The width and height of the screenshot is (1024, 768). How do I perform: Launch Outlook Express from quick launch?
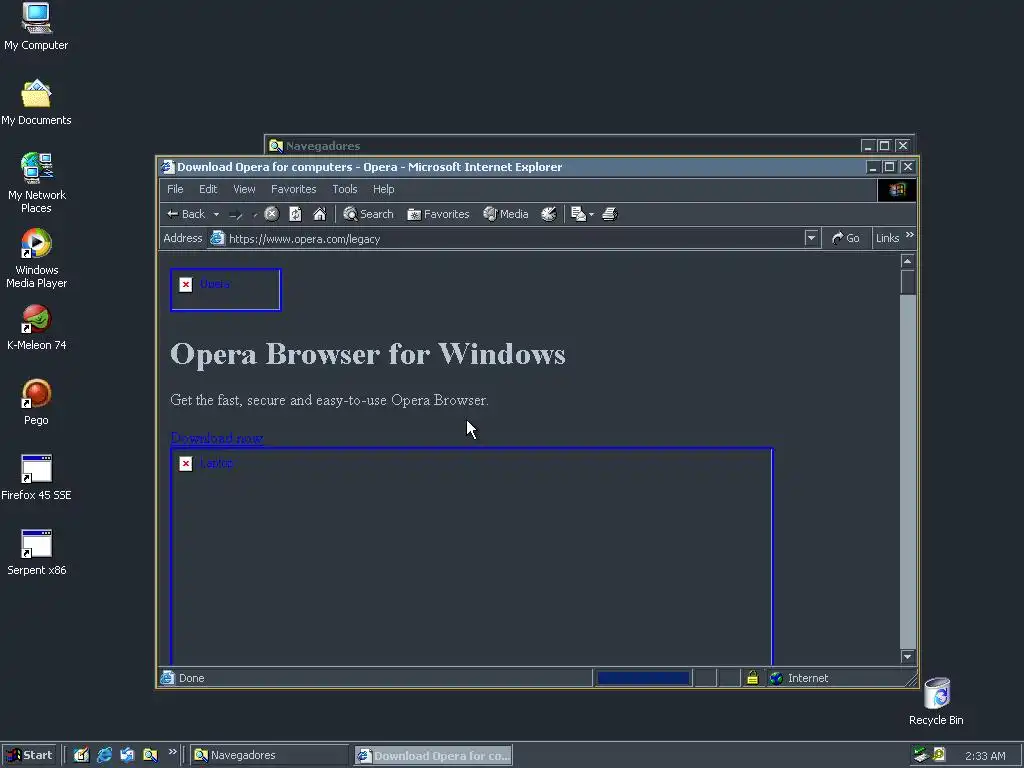coord(127,755)
